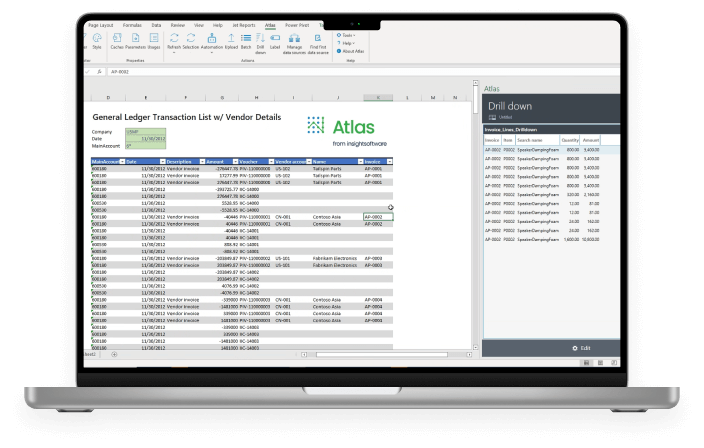Select column header K

click(x=378, y=97)
